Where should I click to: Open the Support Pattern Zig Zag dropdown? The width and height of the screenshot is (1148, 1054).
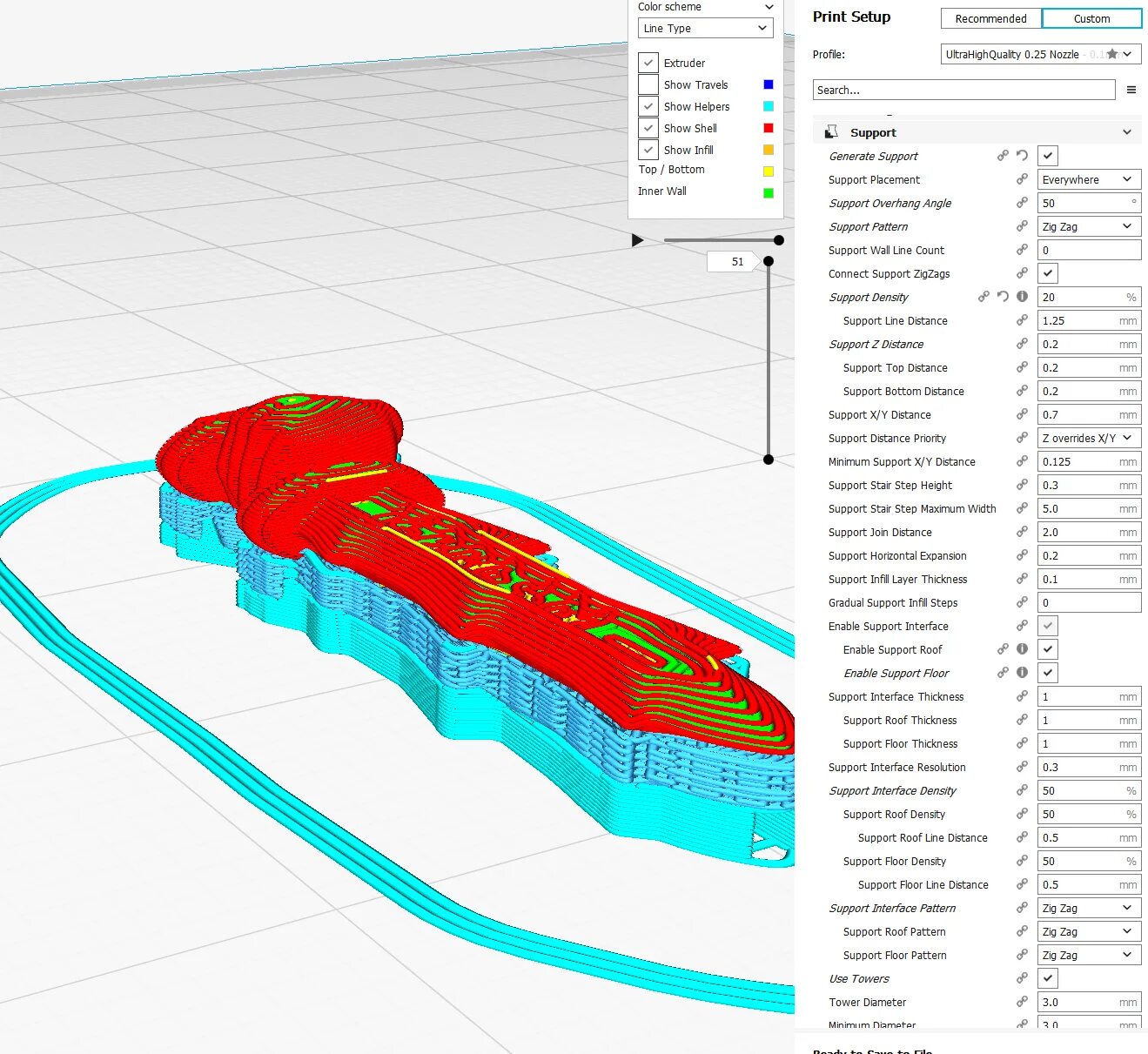(x=1089, y=226)
